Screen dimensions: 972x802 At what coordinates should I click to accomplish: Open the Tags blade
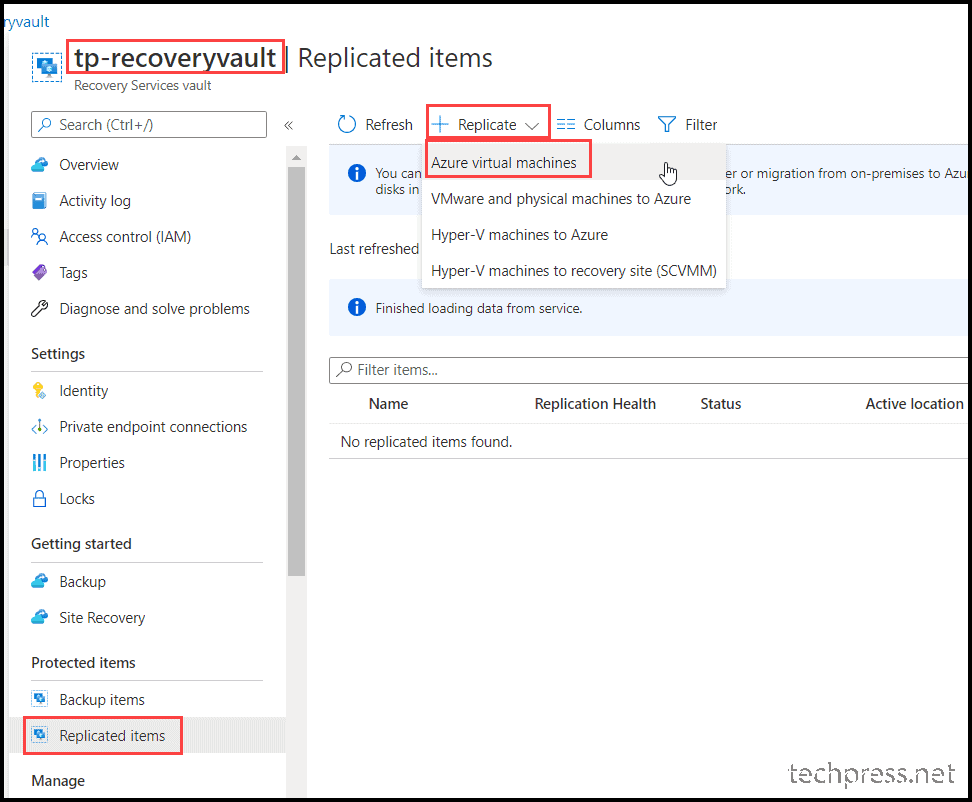(73, 273)
